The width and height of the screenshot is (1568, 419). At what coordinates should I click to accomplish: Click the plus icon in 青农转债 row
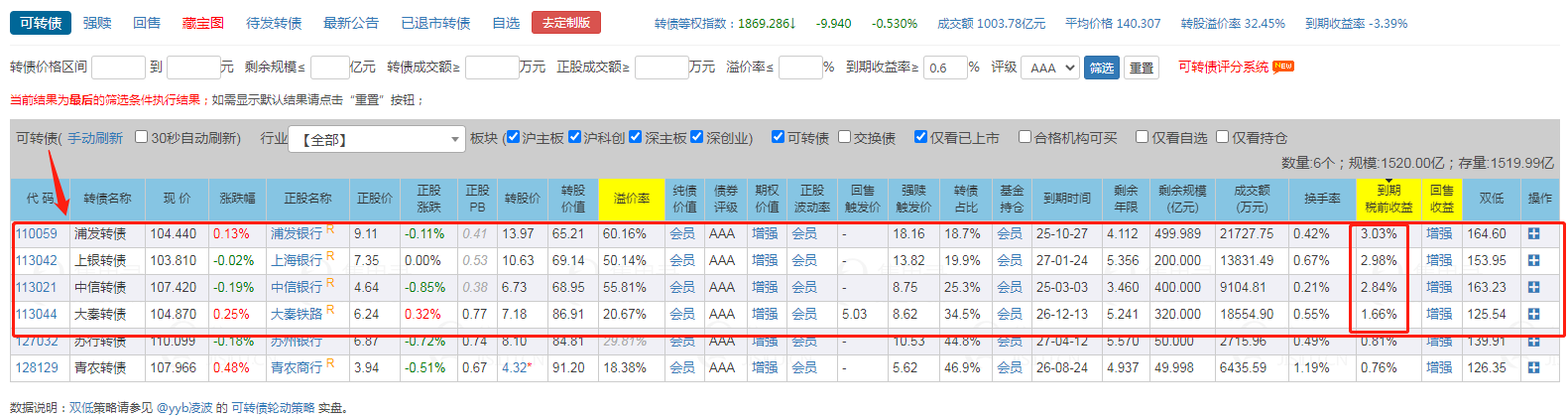point(1533,367)
